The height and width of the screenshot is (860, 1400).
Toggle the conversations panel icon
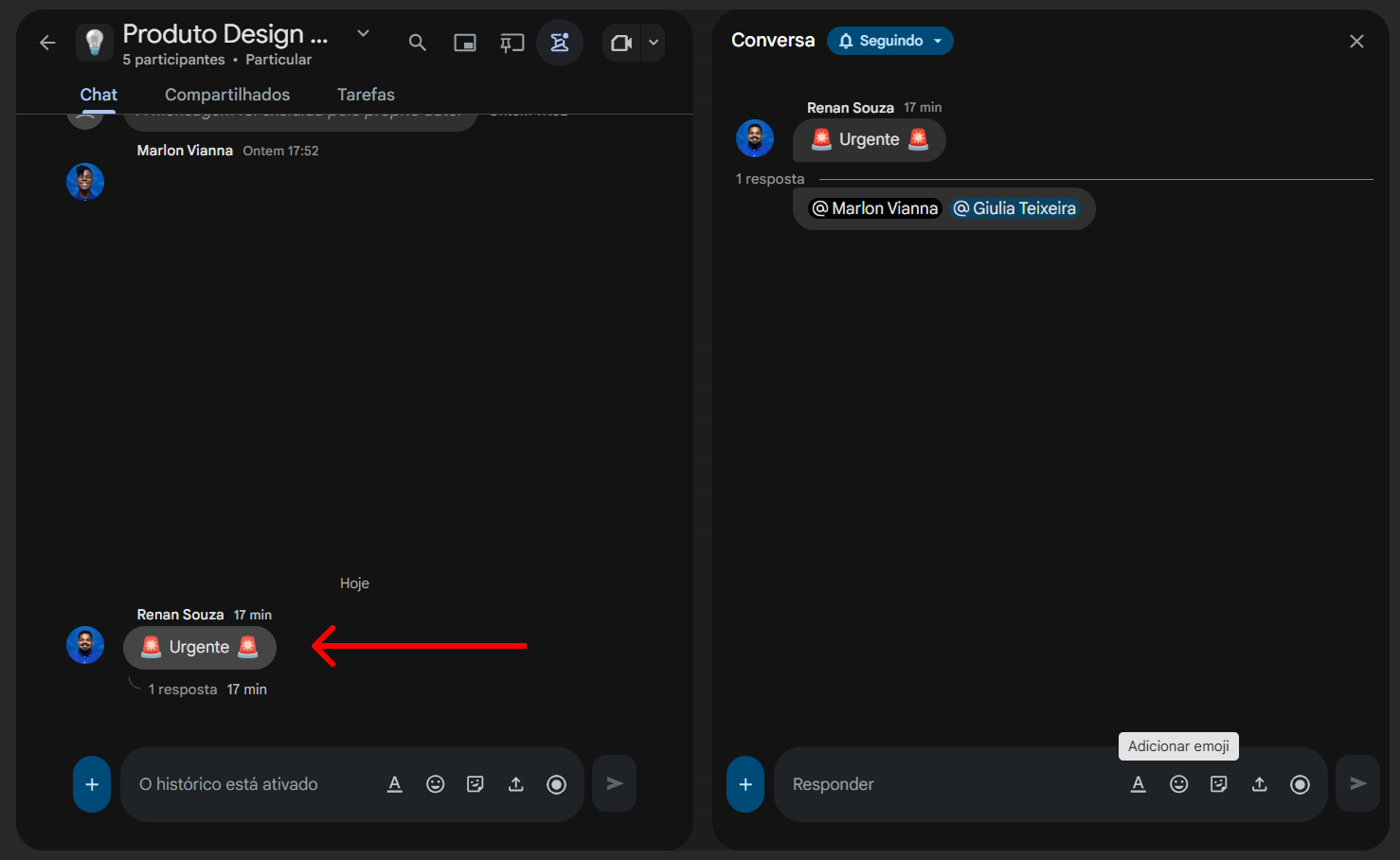tap(560, 43)
